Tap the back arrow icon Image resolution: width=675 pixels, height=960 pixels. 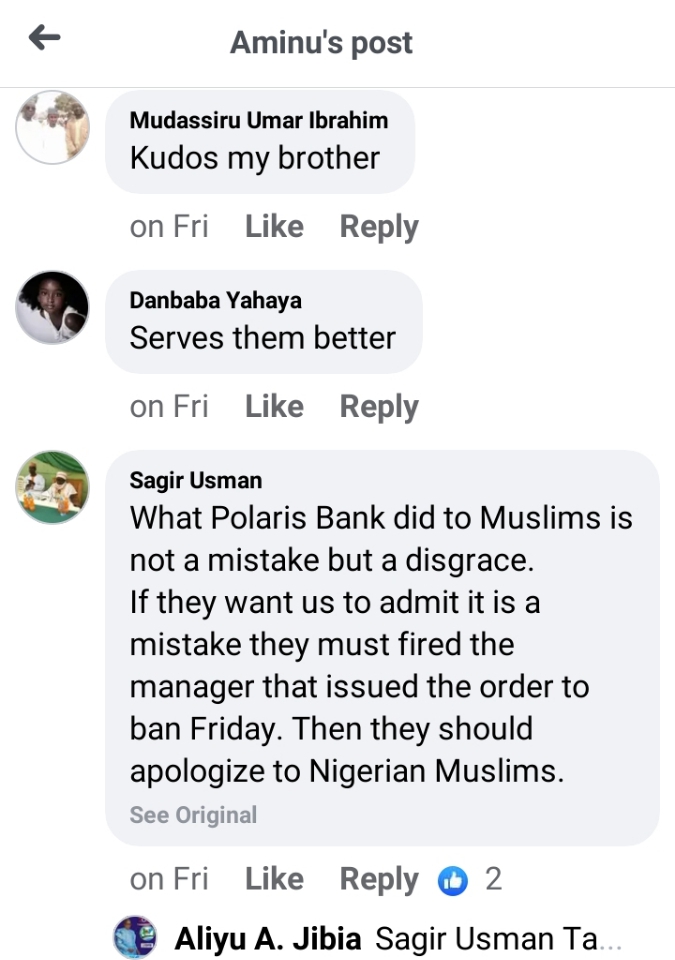pyautogui.click(x=45, y=39)
